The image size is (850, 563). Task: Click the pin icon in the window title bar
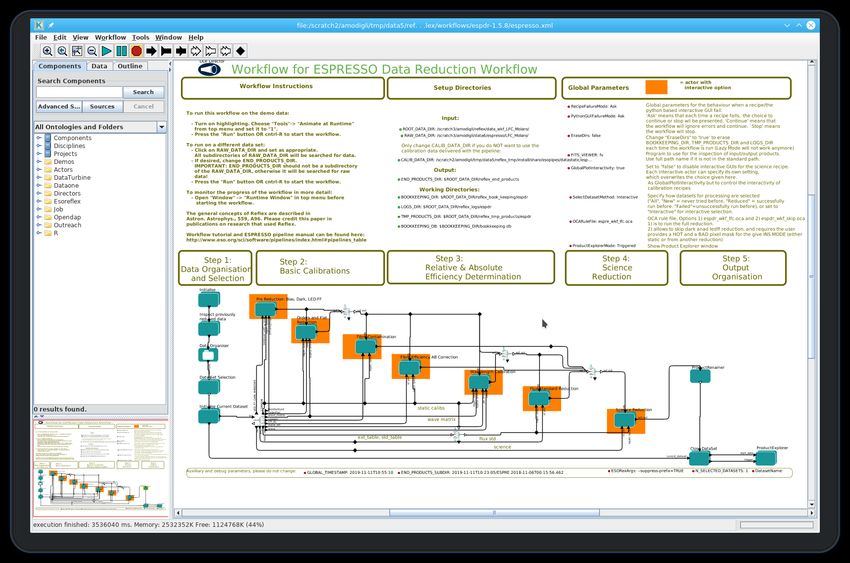click(x=51, y=25)
